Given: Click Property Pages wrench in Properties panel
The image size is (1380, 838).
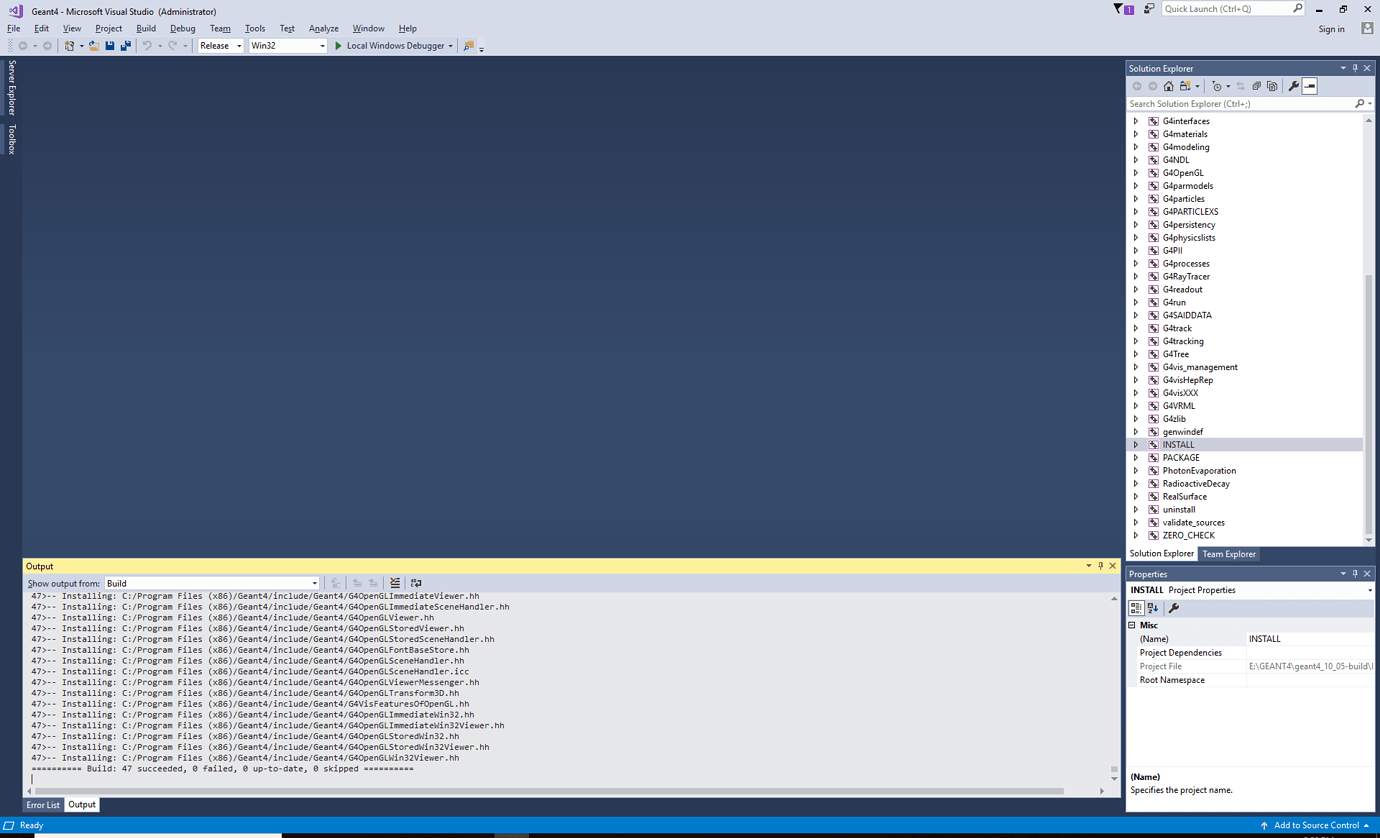Looking at the screenshot, I should [x=1174, y=608].
